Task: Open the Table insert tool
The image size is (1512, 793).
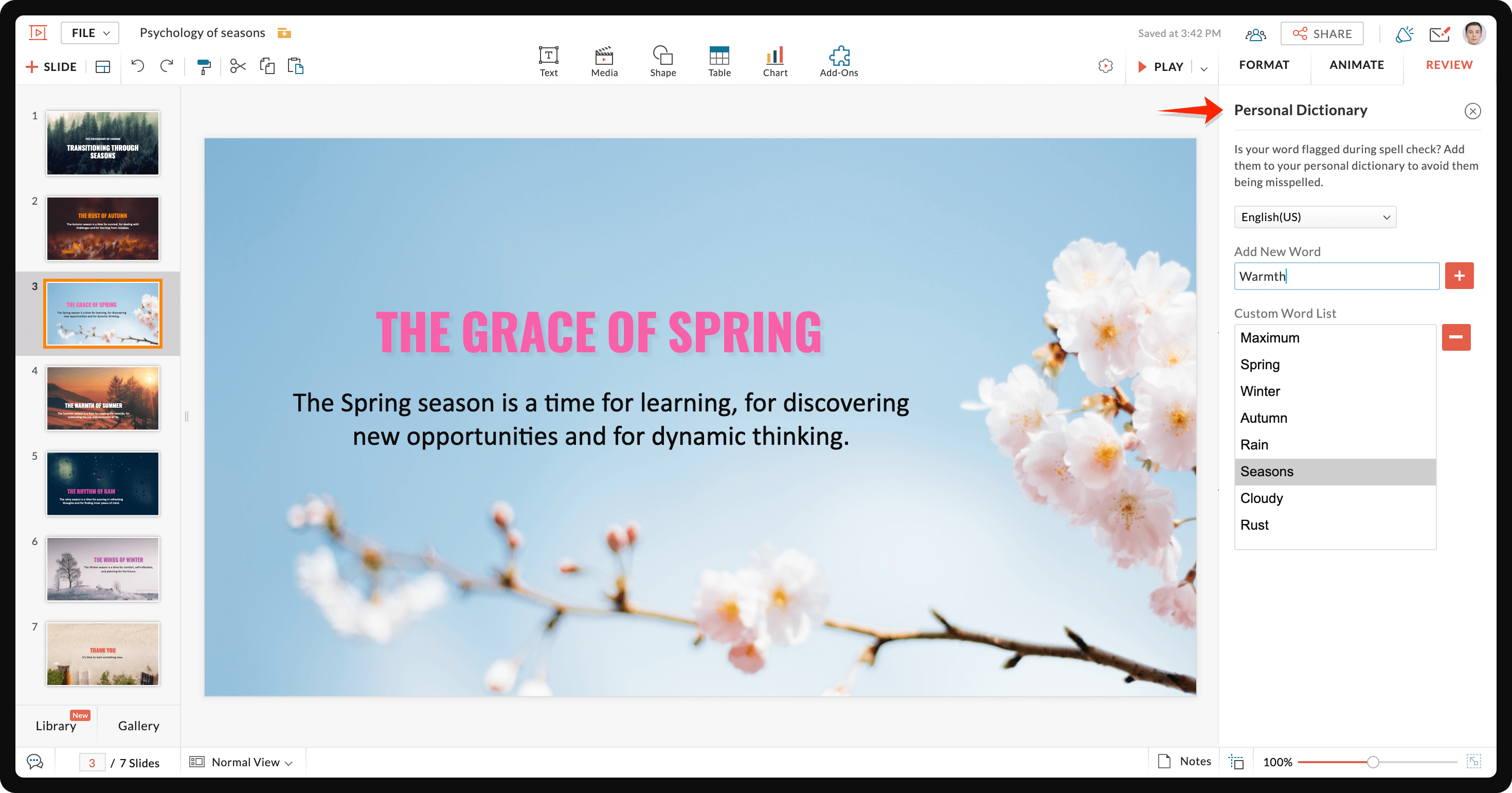Action: pyautogui.click(x=719, y=61)
